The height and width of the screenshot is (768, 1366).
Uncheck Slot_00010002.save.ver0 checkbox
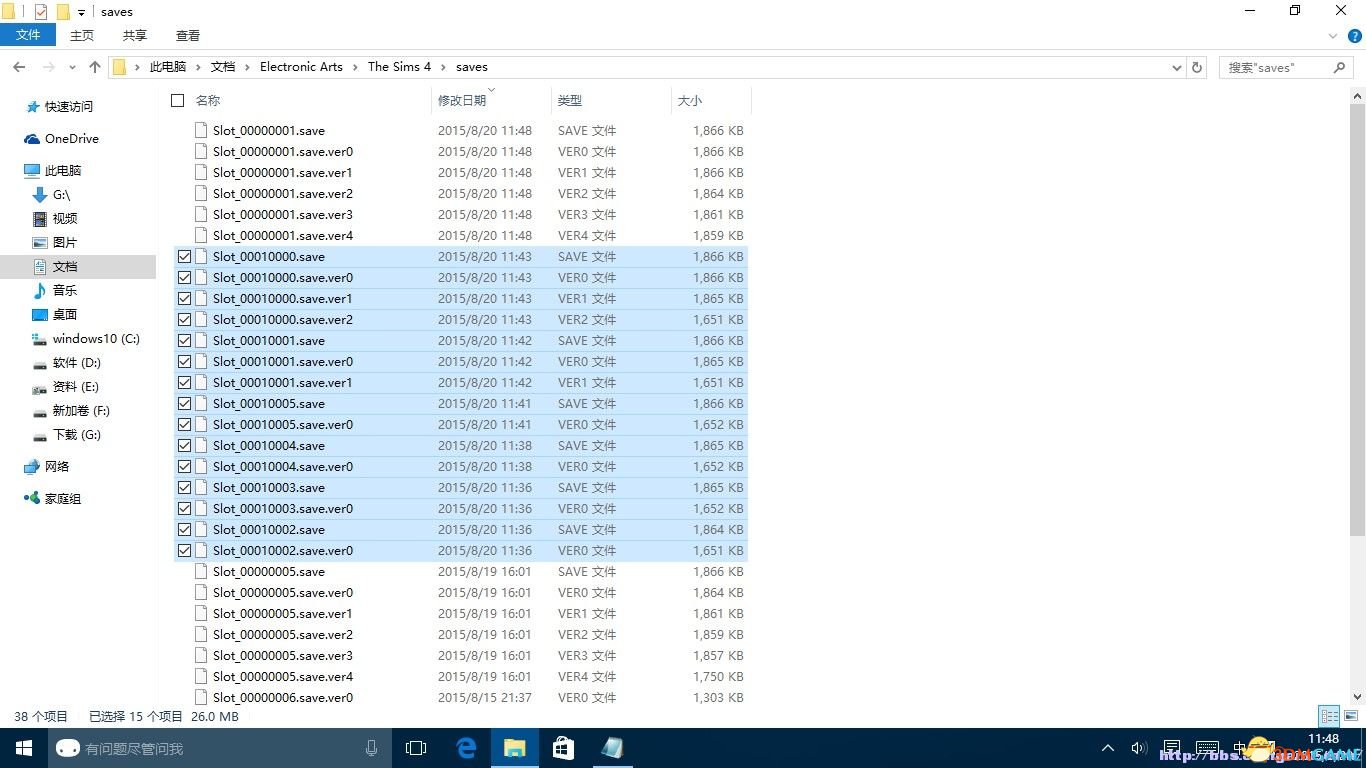click(184, 551)
